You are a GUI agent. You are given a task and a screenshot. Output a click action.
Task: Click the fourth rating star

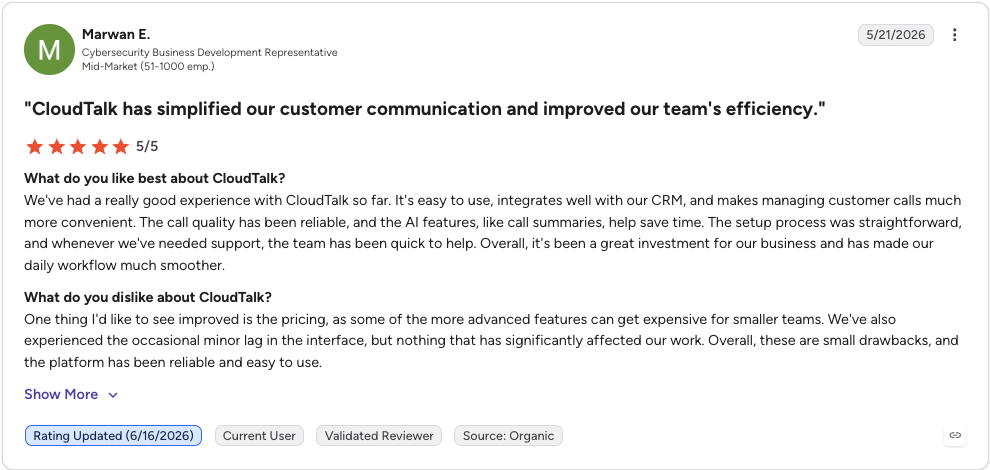click(x=99, y=147)
